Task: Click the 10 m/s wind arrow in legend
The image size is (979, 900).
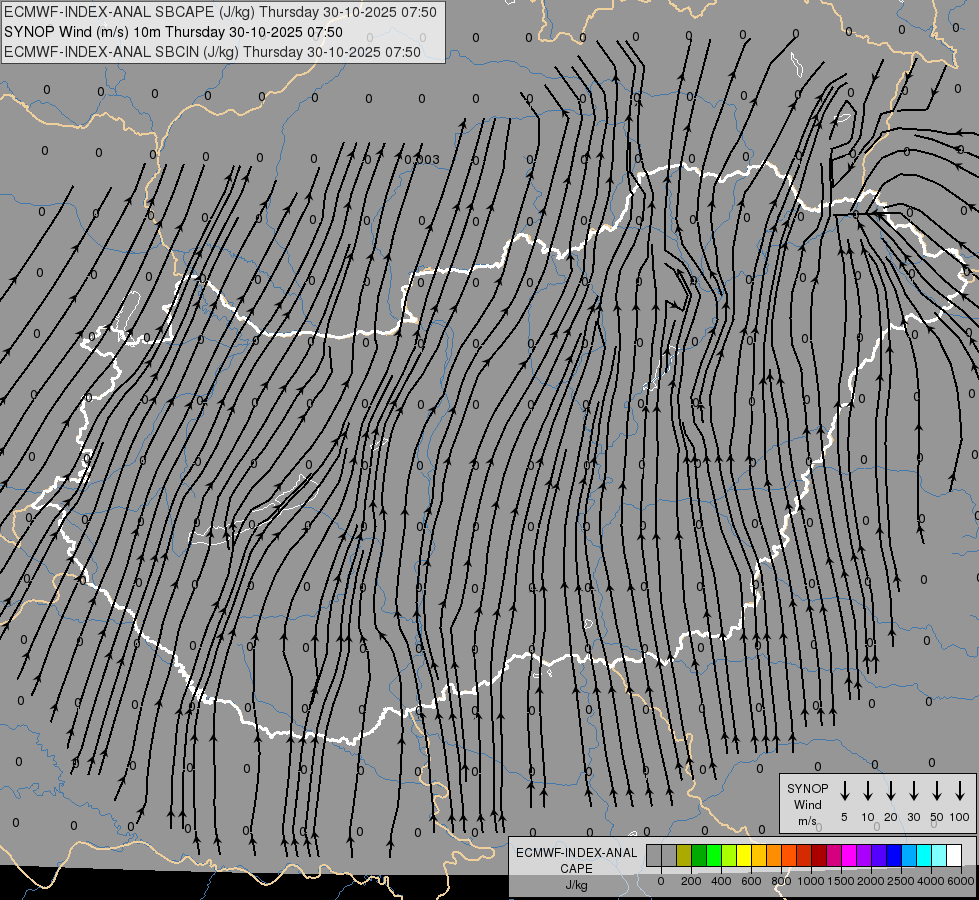Action: click(x=867, y=791)
